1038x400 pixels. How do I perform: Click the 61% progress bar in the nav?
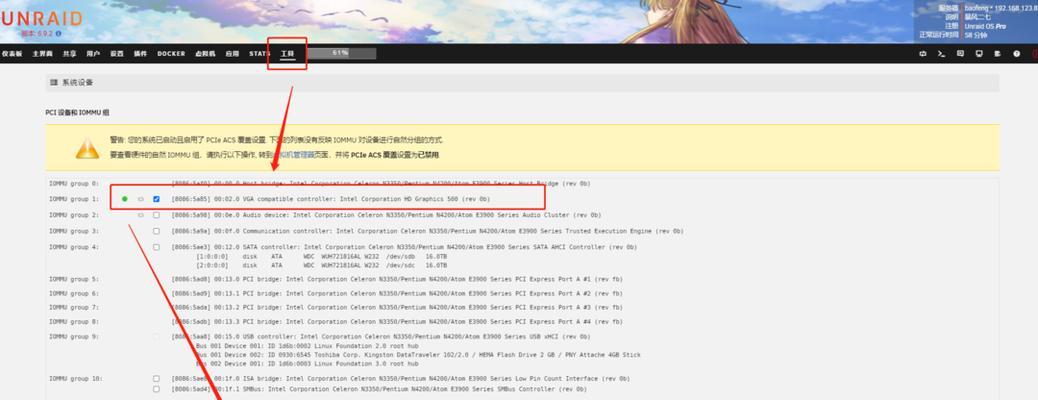click(340, 53)
